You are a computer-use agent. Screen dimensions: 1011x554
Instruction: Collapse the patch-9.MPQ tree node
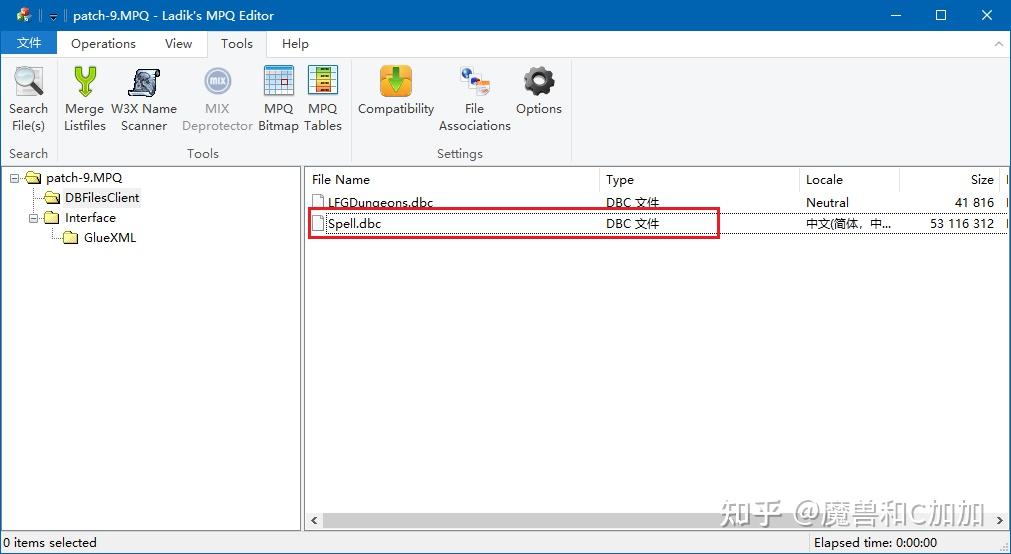click(15, 178)
